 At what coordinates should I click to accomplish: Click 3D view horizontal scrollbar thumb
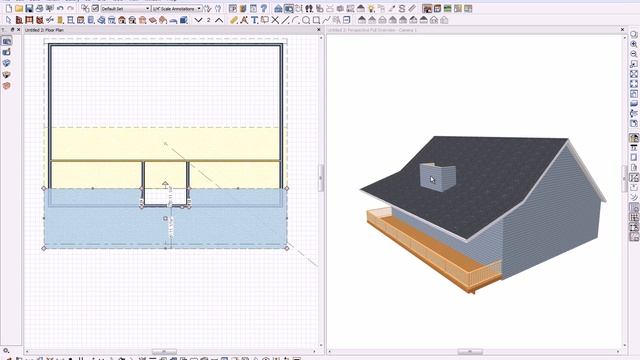coord(470,351)
